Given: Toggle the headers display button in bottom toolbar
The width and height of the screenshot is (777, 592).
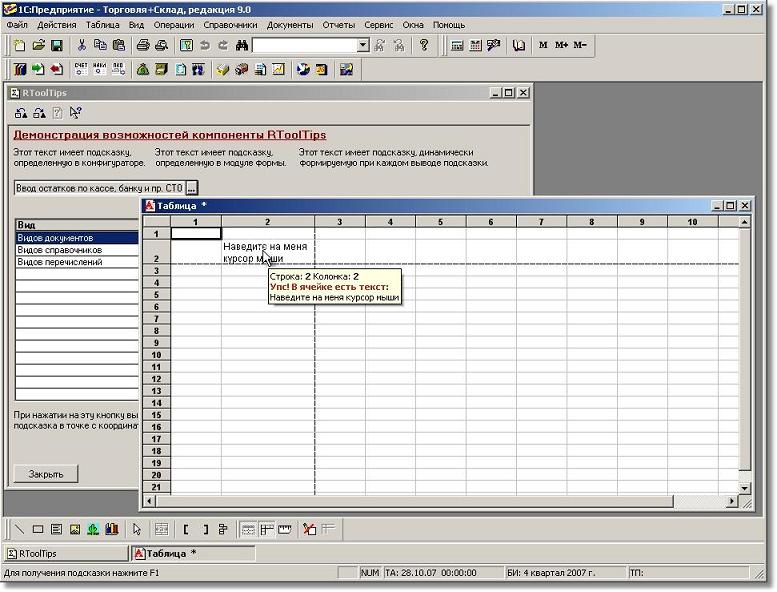Looking at the screenshot, I should click(266, 529).
